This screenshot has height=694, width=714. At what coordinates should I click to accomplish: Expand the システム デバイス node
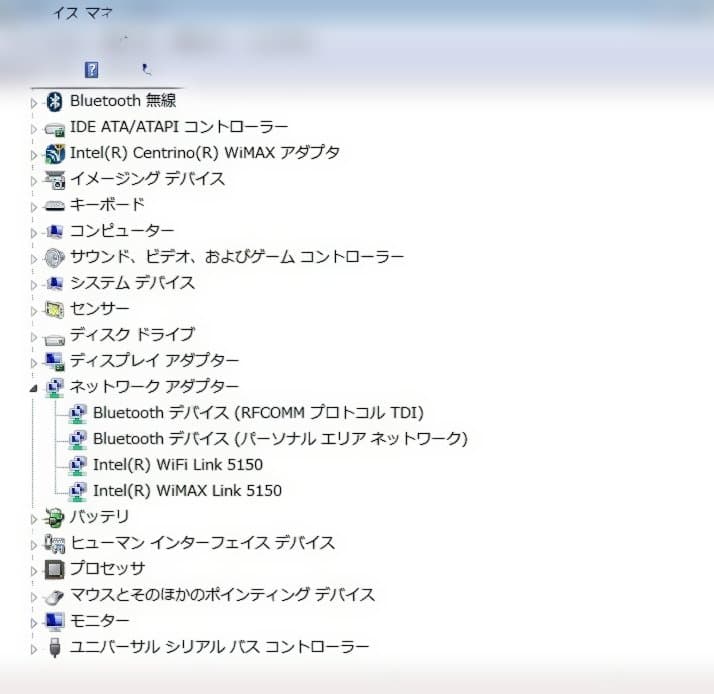tap(34, 285)
